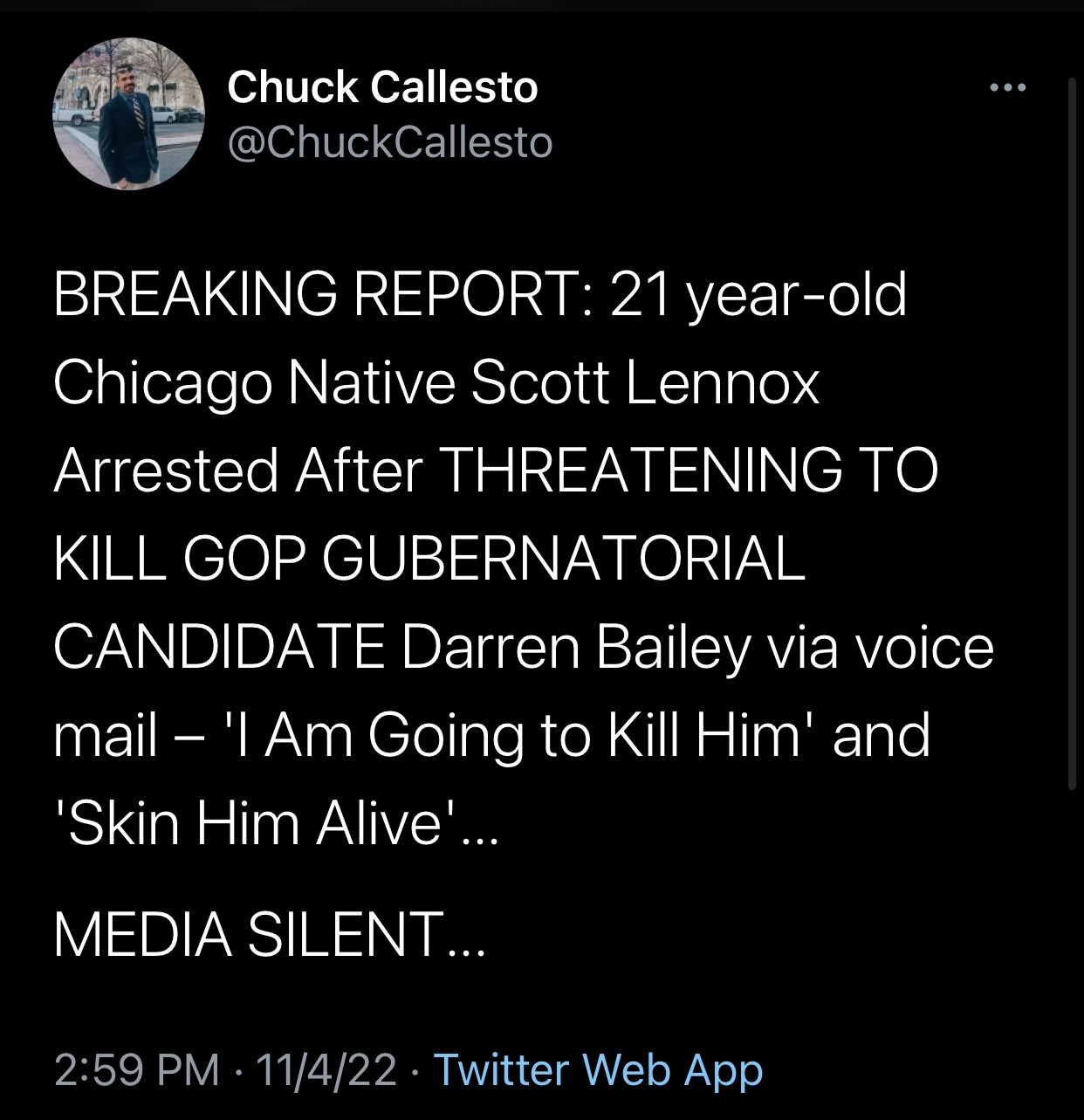1084x1120 pixels.
Task: Click the MEDIA SILENT line
Action: tap(269, 934)
